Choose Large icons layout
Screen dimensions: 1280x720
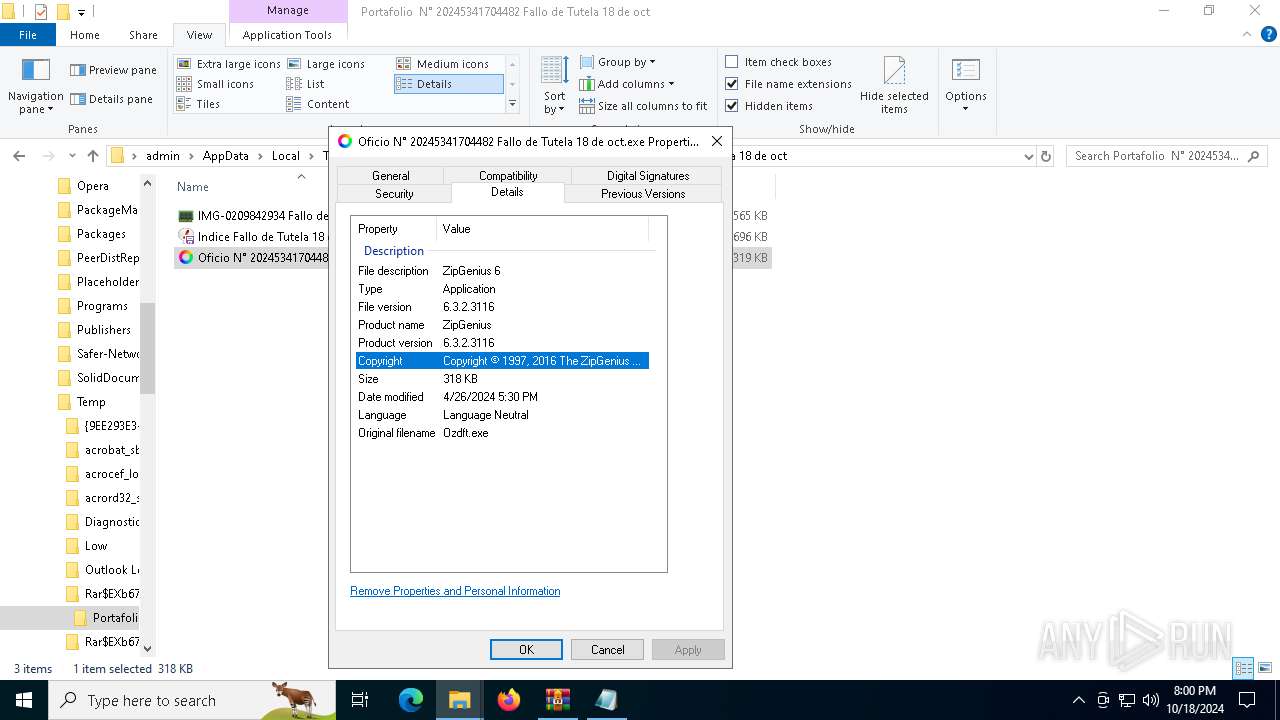326,64
